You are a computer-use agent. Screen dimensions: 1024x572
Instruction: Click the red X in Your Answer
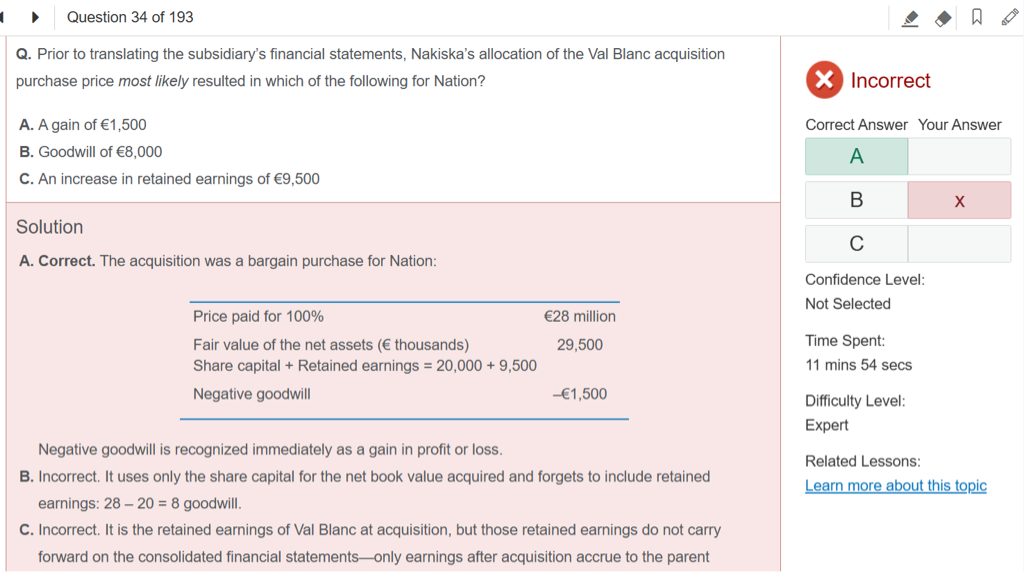point(959,200)
